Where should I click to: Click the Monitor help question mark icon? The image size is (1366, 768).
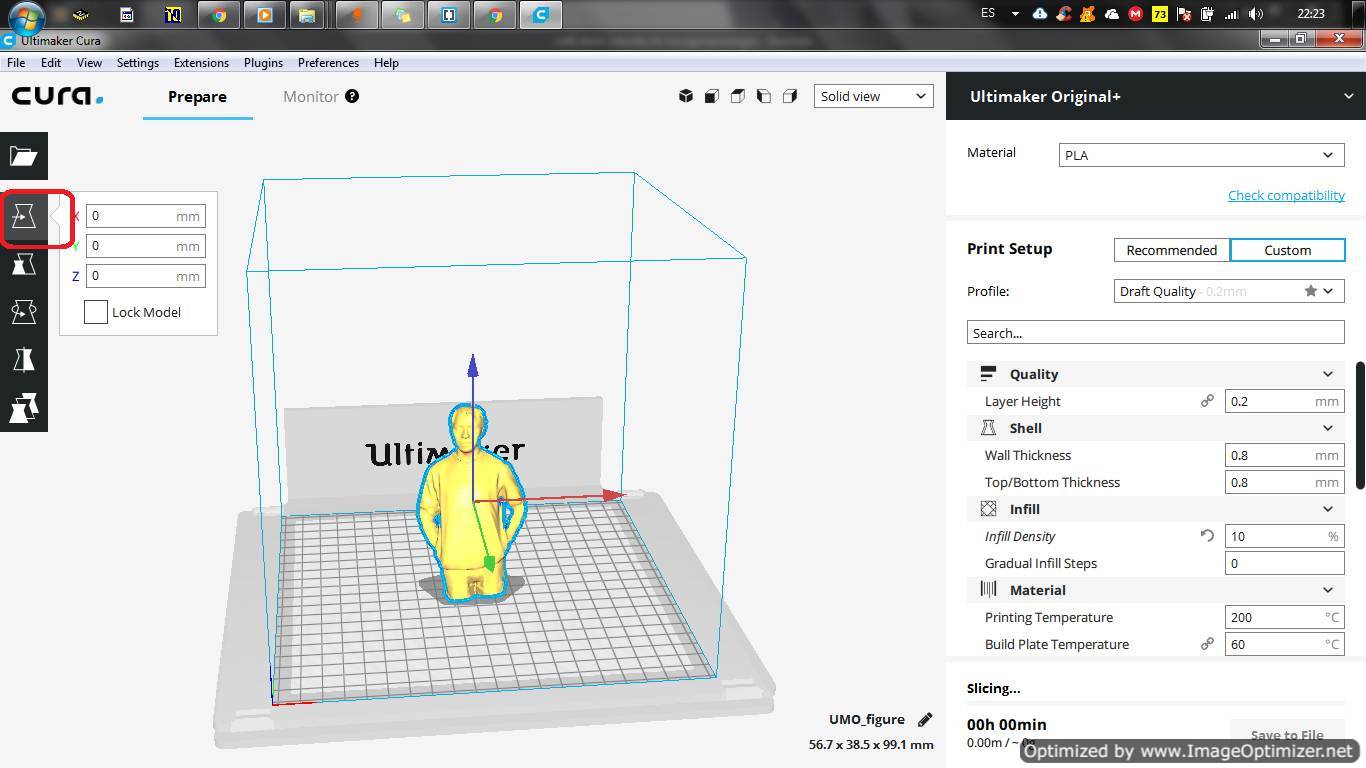pyautogui.click(x=352, y=96)
